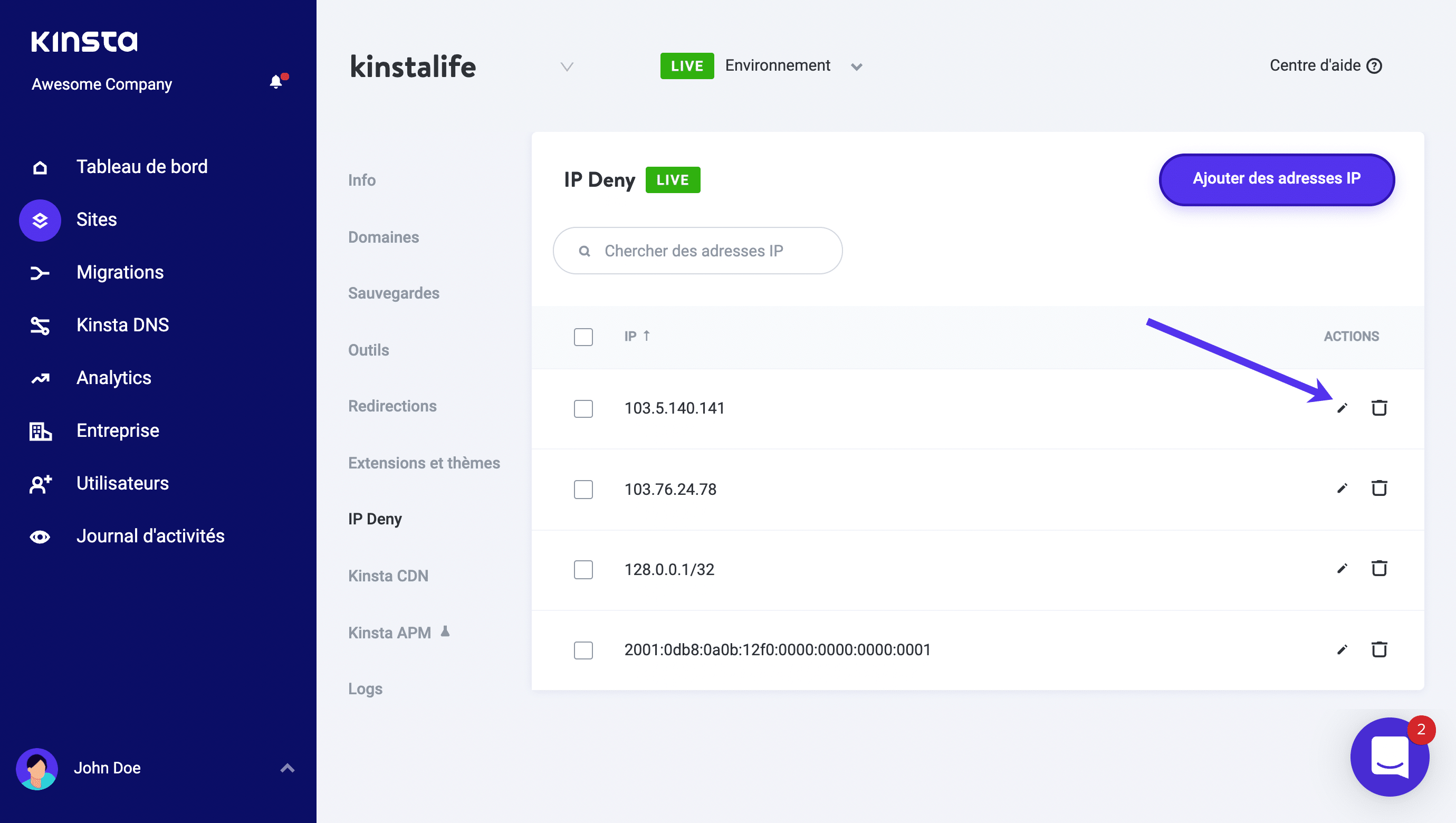Check the box for 103.5.140.141
The image size is (1456, 823).
tap(583, 409)
